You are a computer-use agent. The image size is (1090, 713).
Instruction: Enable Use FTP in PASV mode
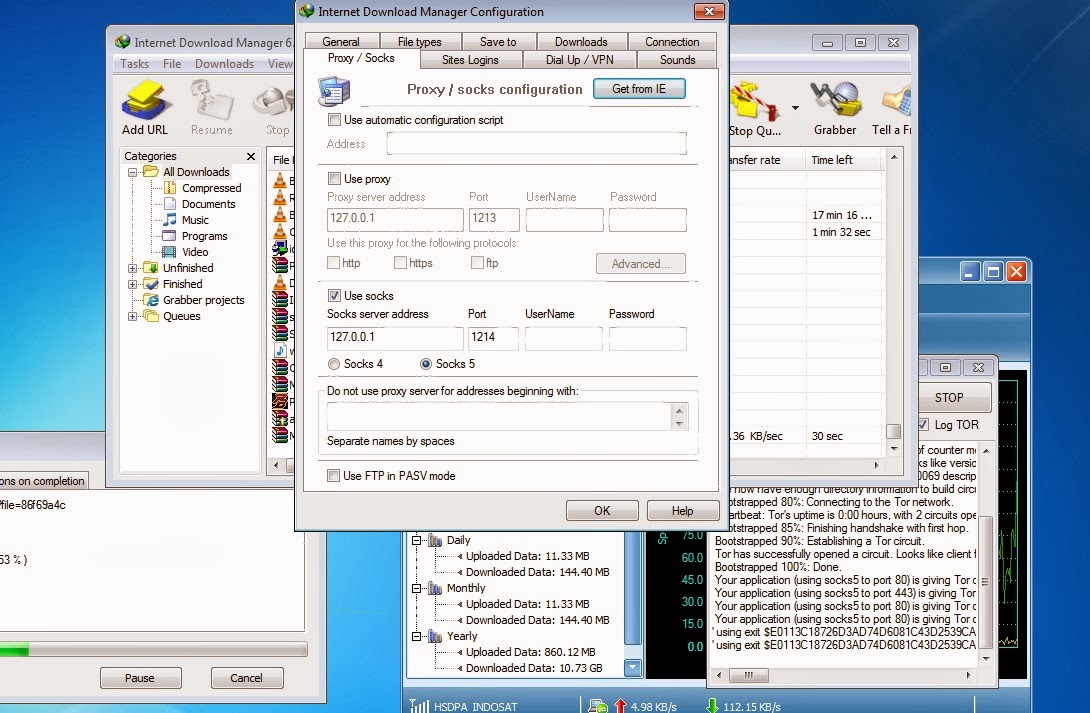(334, 475)
